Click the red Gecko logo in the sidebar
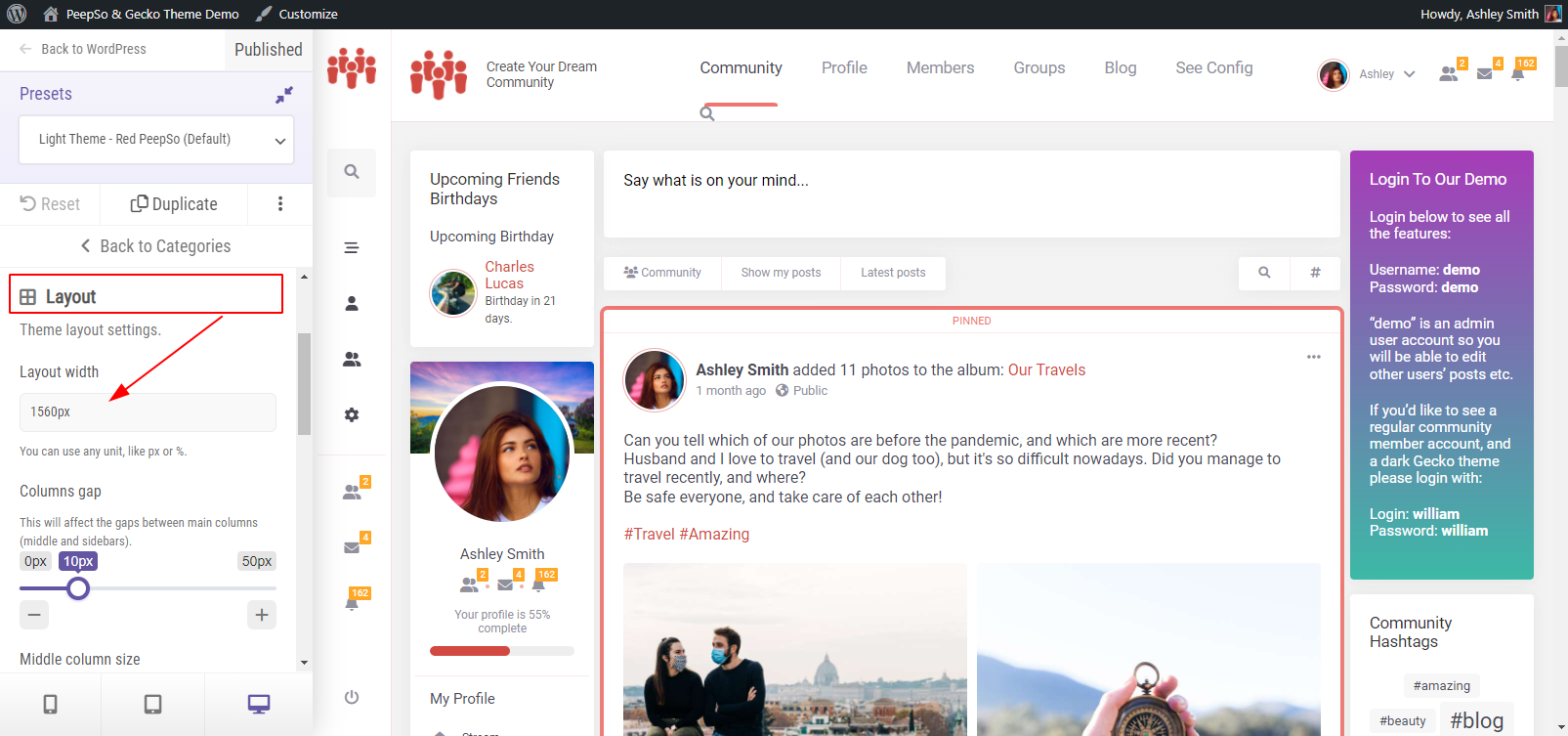Viewport: 1568px width, 736px height. [x=352, y=67]
